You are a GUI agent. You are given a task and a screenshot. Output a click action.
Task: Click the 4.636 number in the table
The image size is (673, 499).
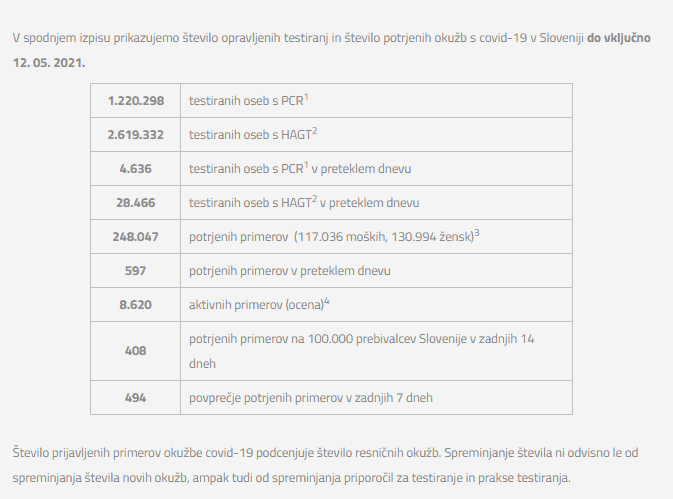click(x=135, y=169)
